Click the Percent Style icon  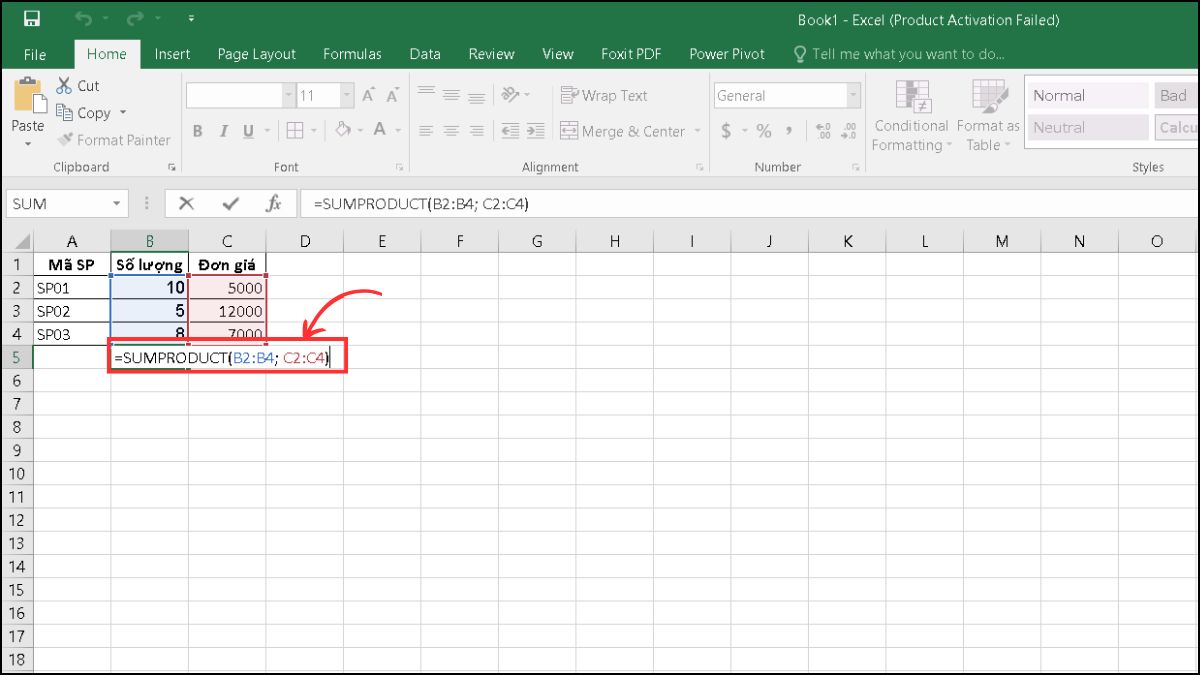tap(766, 130)
